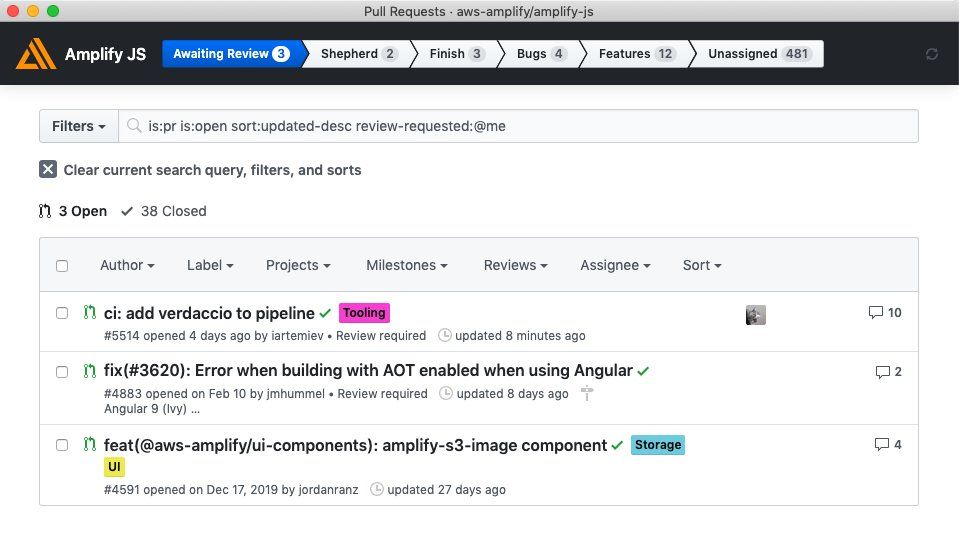Click green check status on Angular AOT PR
This screenshot has width=959, height=544.
point(643,371)
